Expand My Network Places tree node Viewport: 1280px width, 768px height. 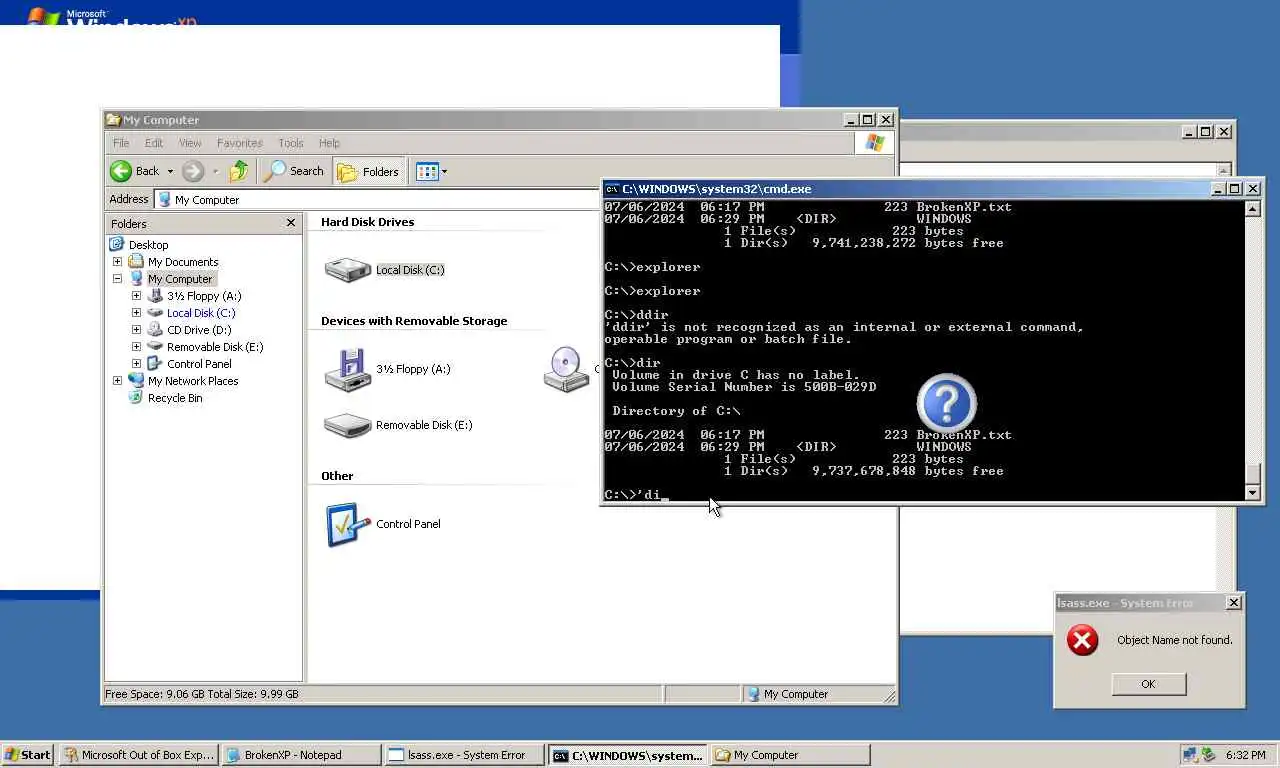click(x=117, y=381)
